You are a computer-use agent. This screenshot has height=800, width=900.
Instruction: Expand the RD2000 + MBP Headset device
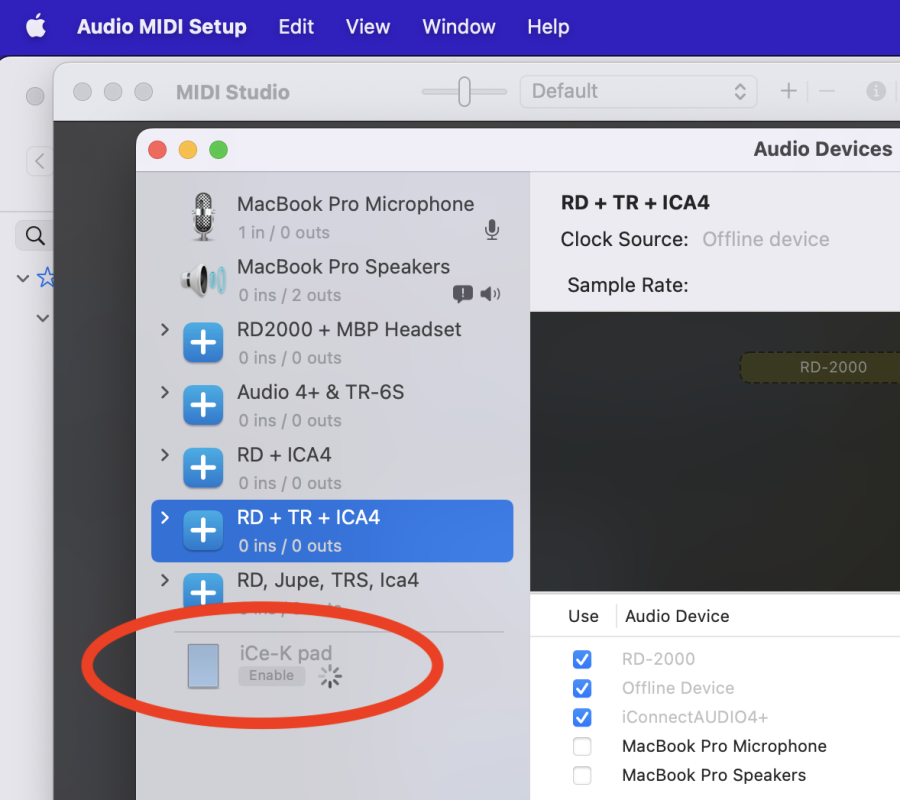point(165,329)
